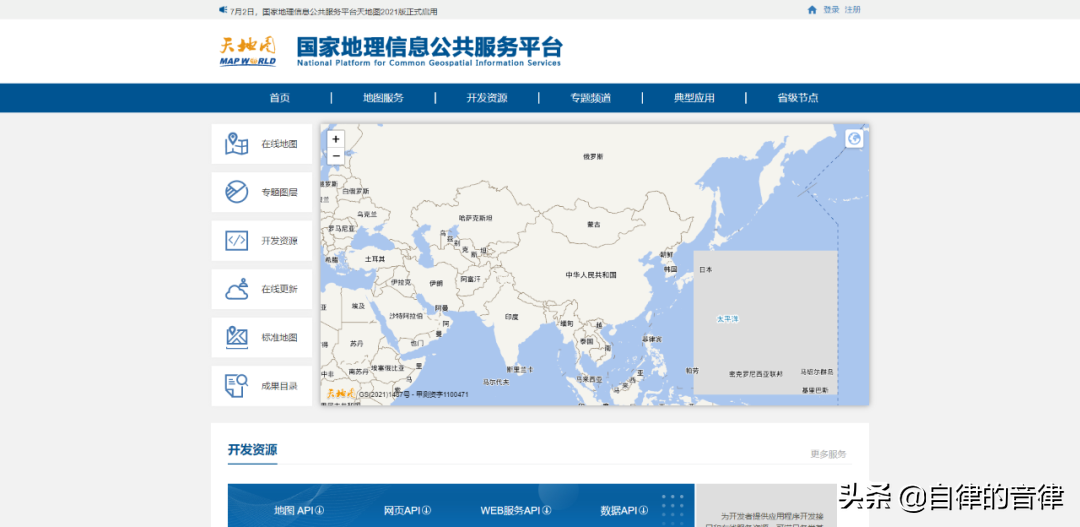Screen dimensions: 1080x527
Task: Open the 2021 Tianditu release announcement
Action: [333, 11]
